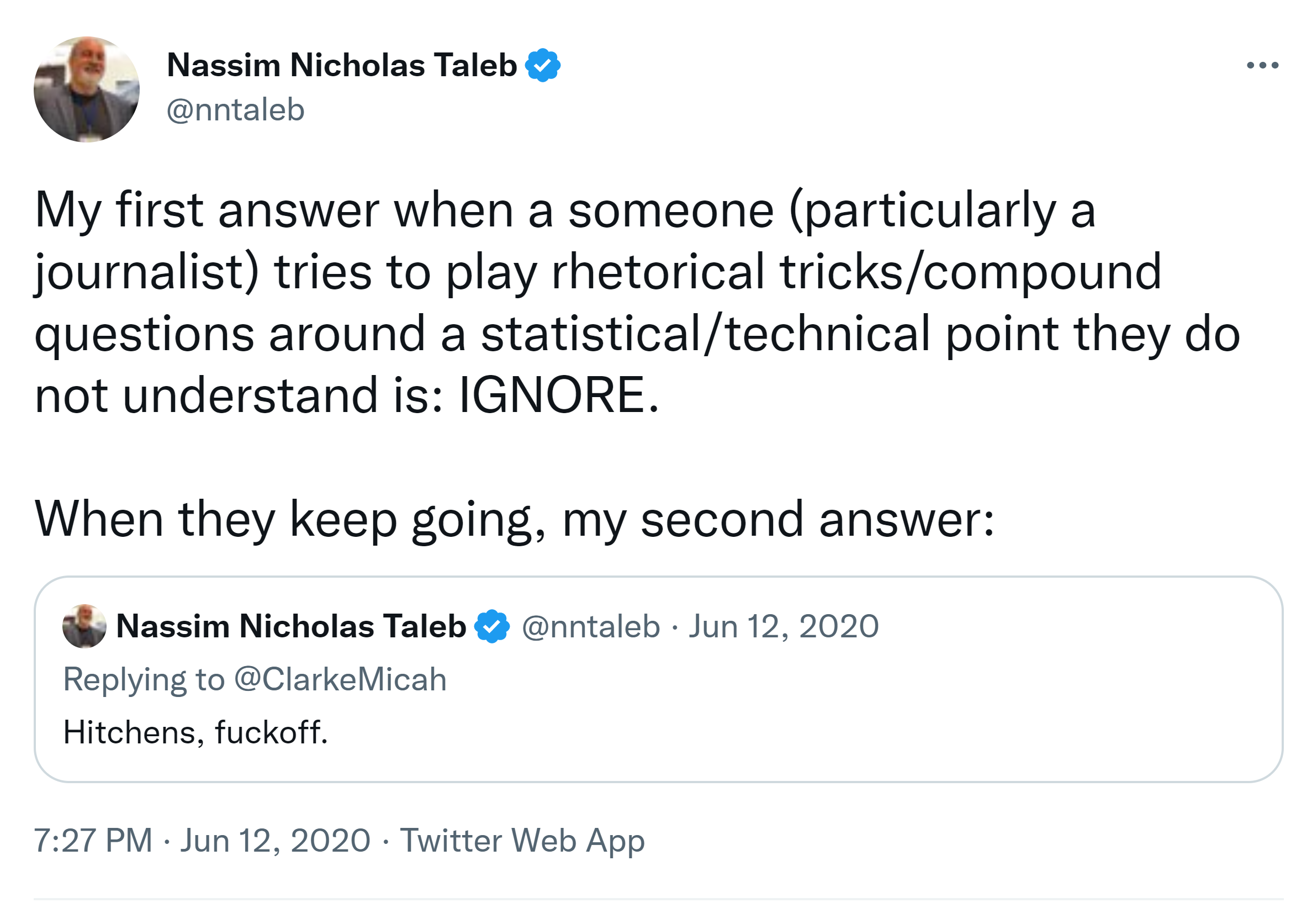Click the "My first answer" opening line

coord(207,210)
